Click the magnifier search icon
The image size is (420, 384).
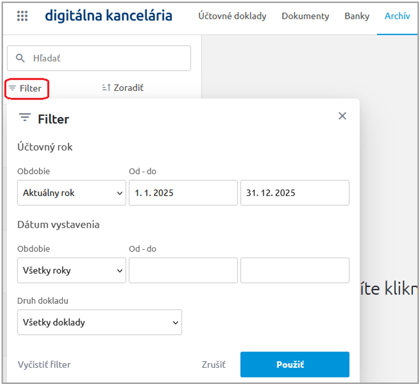pos(20,58)
